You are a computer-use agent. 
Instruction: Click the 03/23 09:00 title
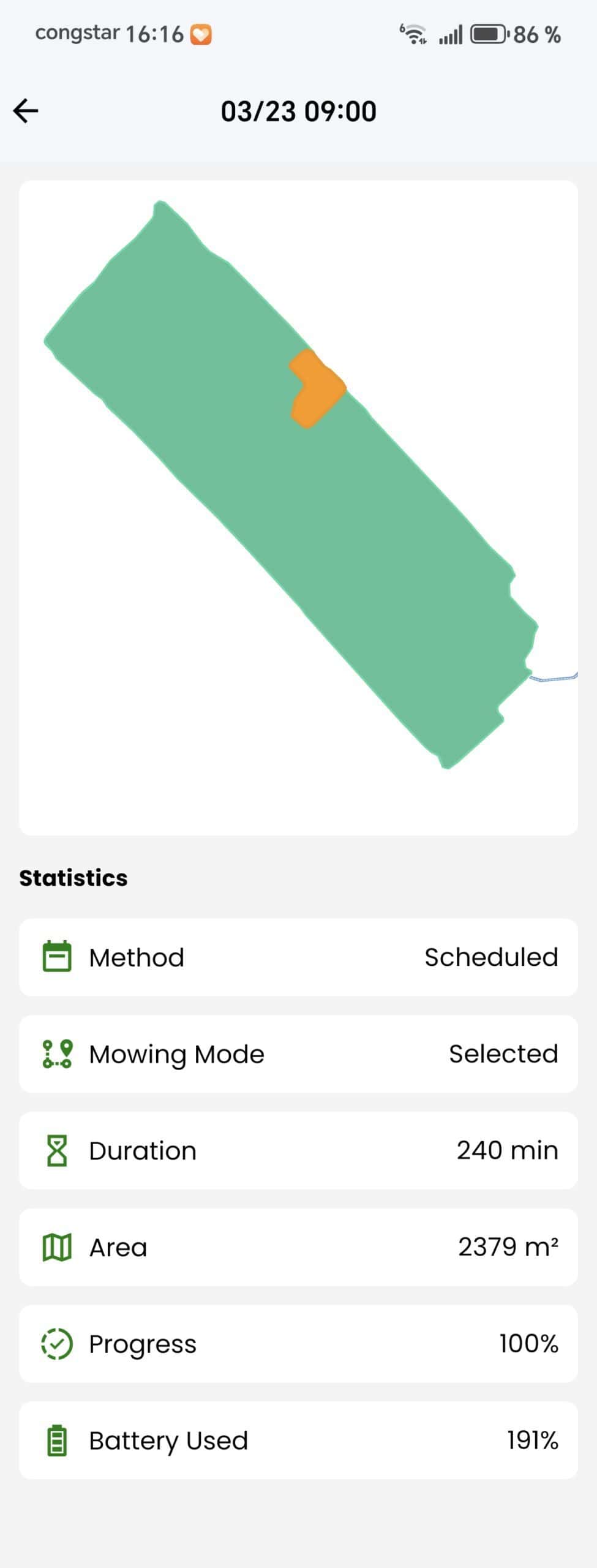(298, 111)
